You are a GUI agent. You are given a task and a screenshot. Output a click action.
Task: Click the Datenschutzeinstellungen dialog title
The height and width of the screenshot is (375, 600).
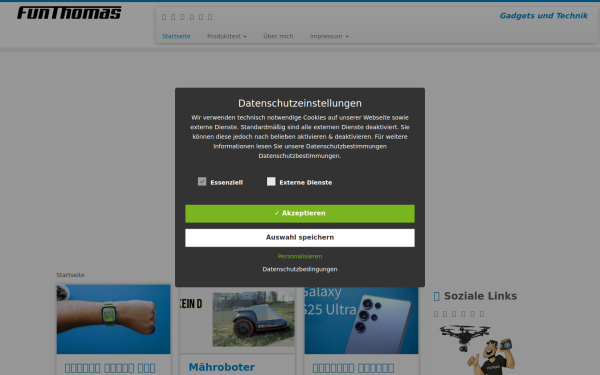click(300, 103)
